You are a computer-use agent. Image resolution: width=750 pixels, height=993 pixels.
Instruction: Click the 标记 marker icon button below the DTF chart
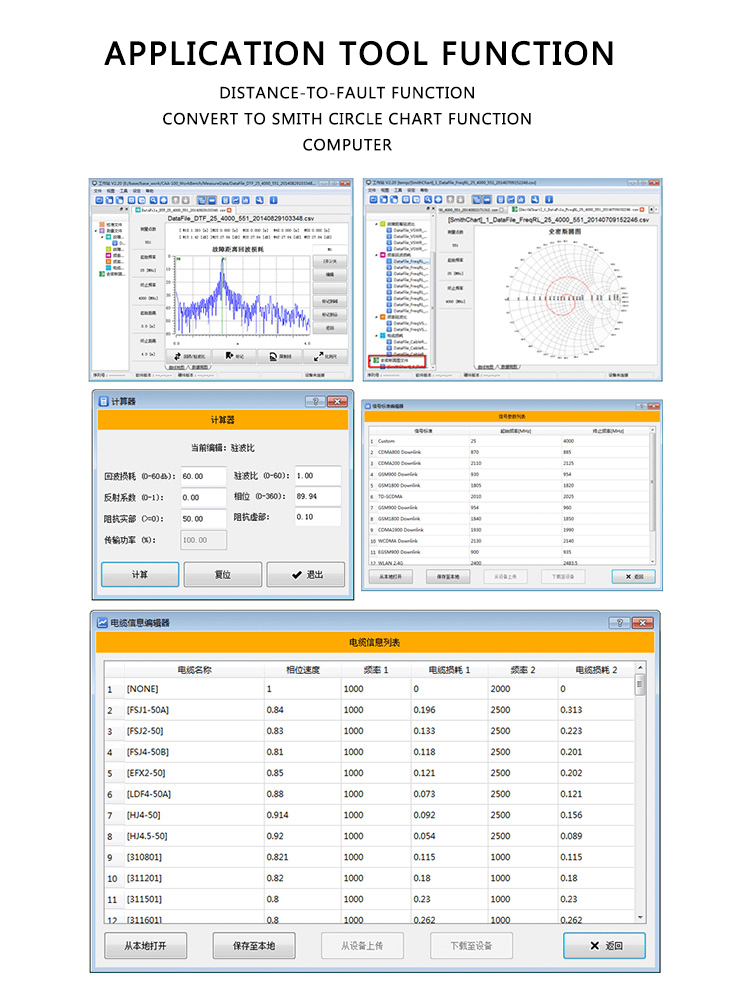[236, 355]
